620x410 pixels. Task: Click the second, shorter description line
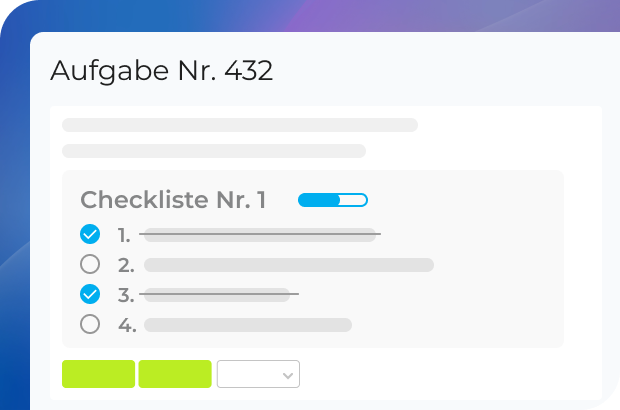point(214,151)
